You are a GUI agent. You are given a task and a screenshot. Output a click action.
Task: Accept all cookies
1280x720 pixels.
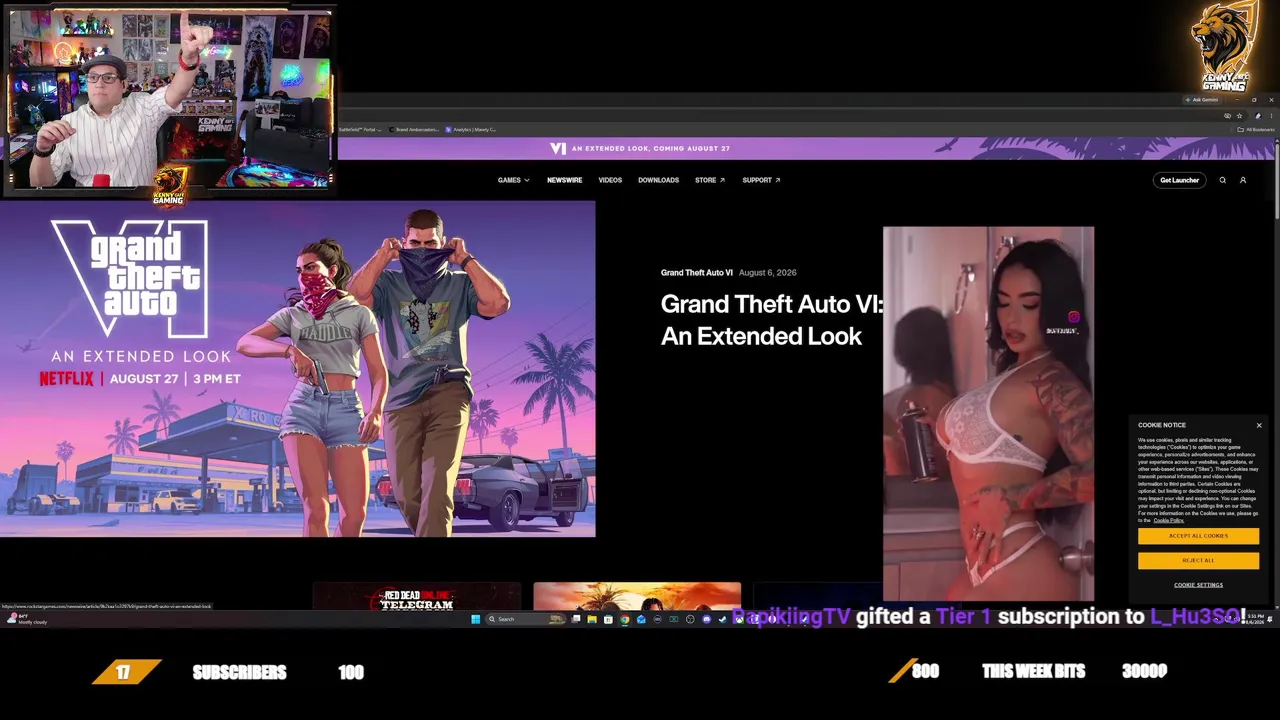click(x=1198, y=536)
